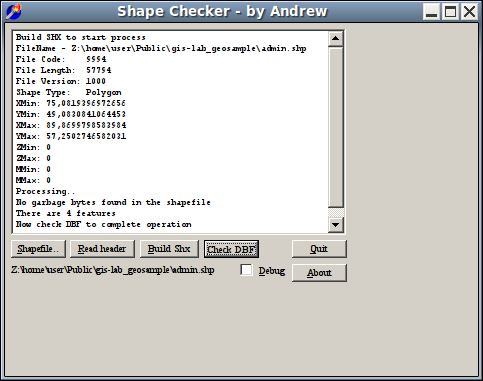Click the 'ZMax: 0' line

pos(33,158)
